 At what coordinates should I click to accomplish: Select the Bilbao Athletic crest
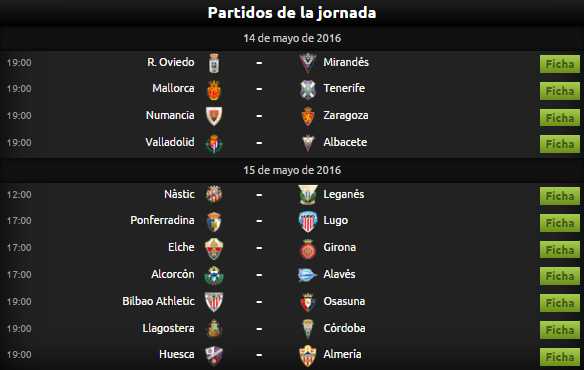(x=214, y=302)
